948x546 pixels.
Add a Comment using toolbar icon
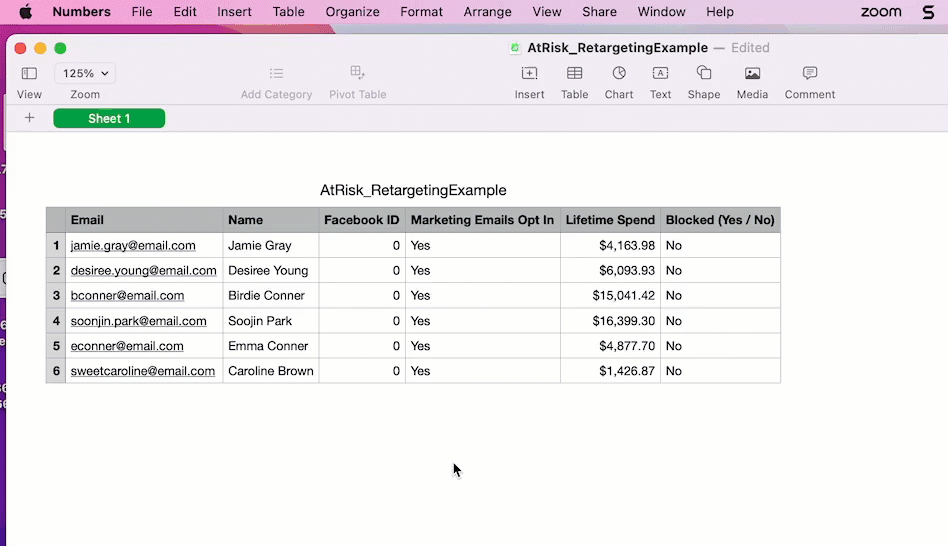click(809, 74)
